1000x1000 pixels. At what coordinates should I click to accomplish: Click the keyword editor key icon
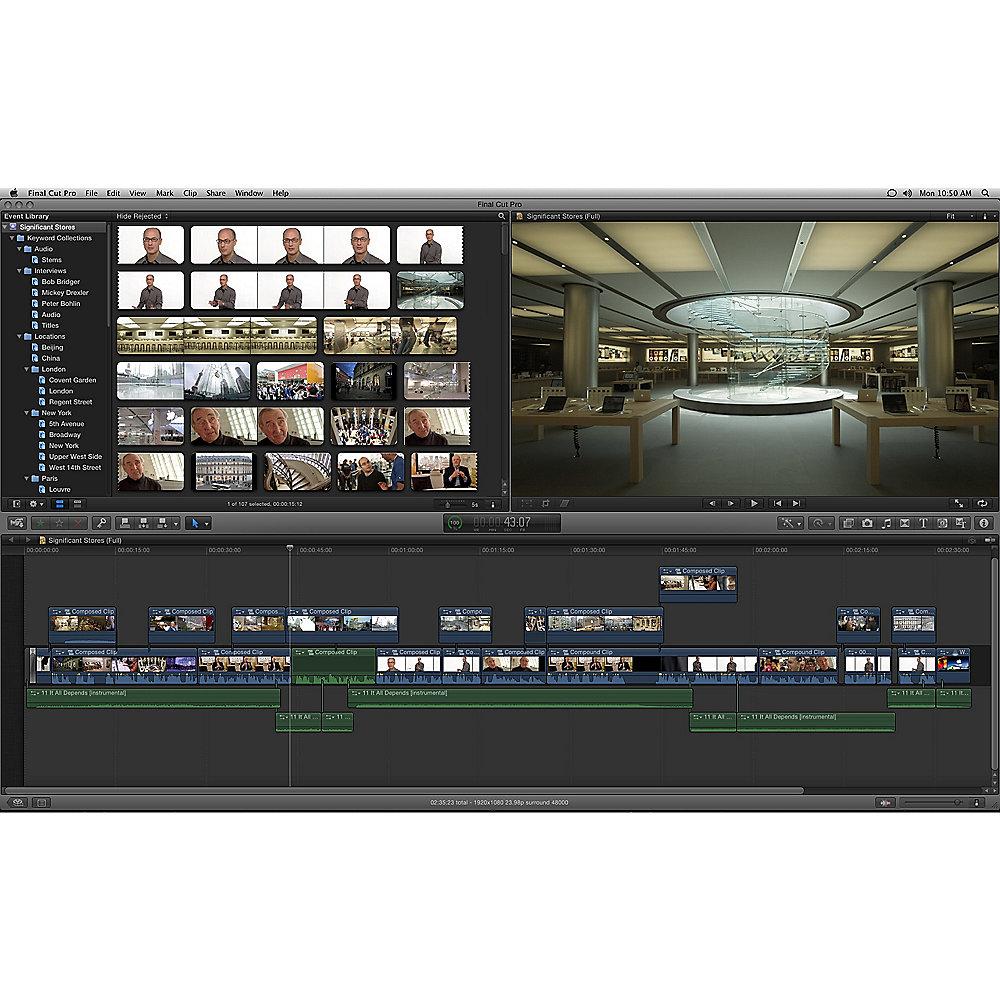click(x=100, y=523)
